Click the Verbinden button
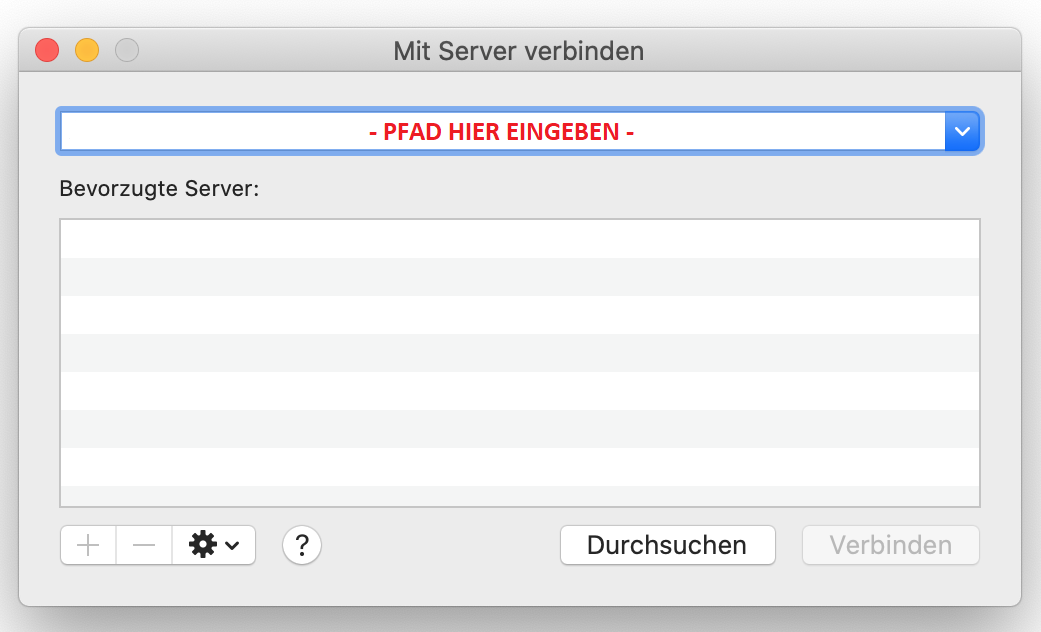The height and width of the screenshot is (632, 1041). tap(890, 545)
